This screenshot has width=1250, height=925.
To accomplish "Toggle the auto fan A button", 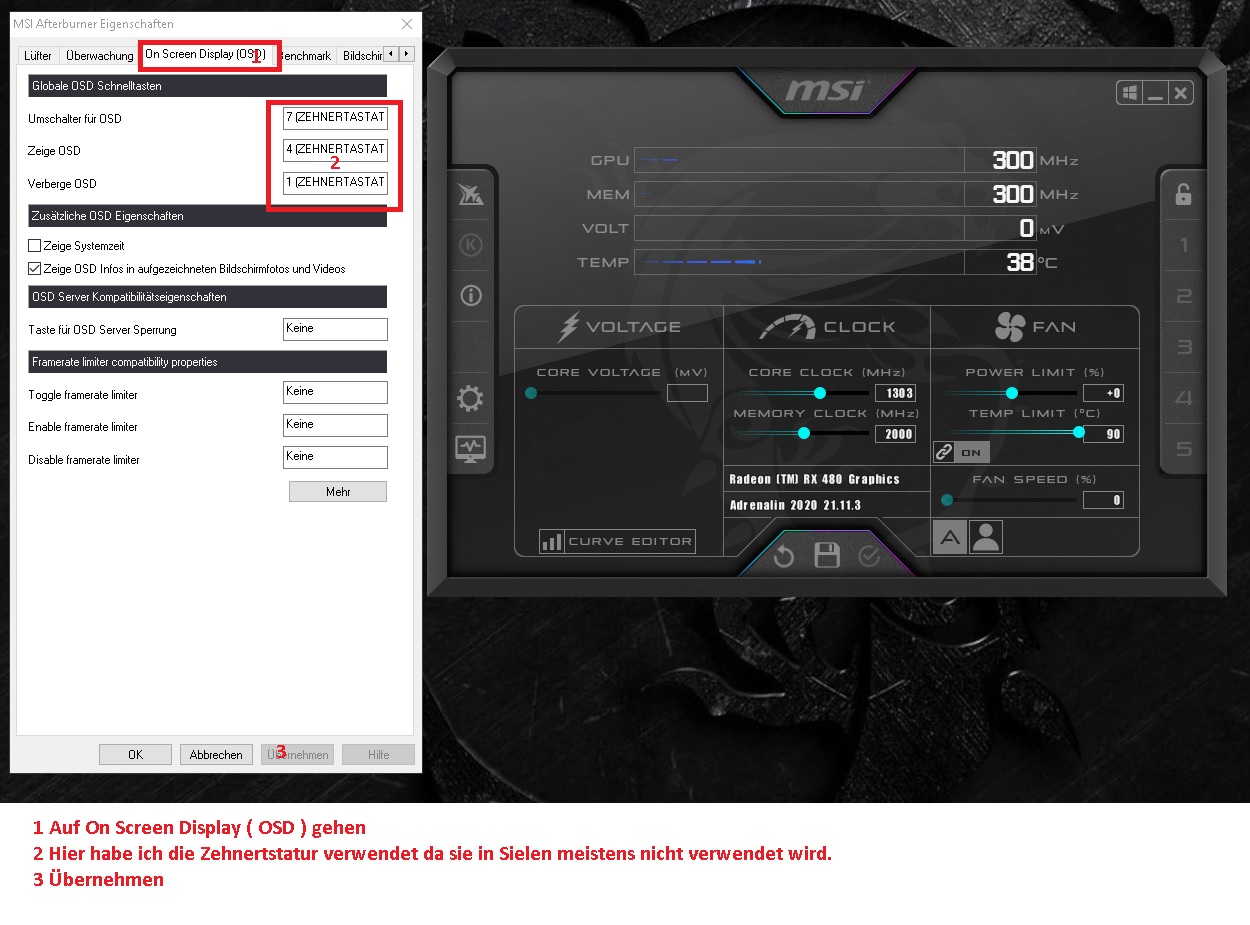I will (x=949, y=538).
